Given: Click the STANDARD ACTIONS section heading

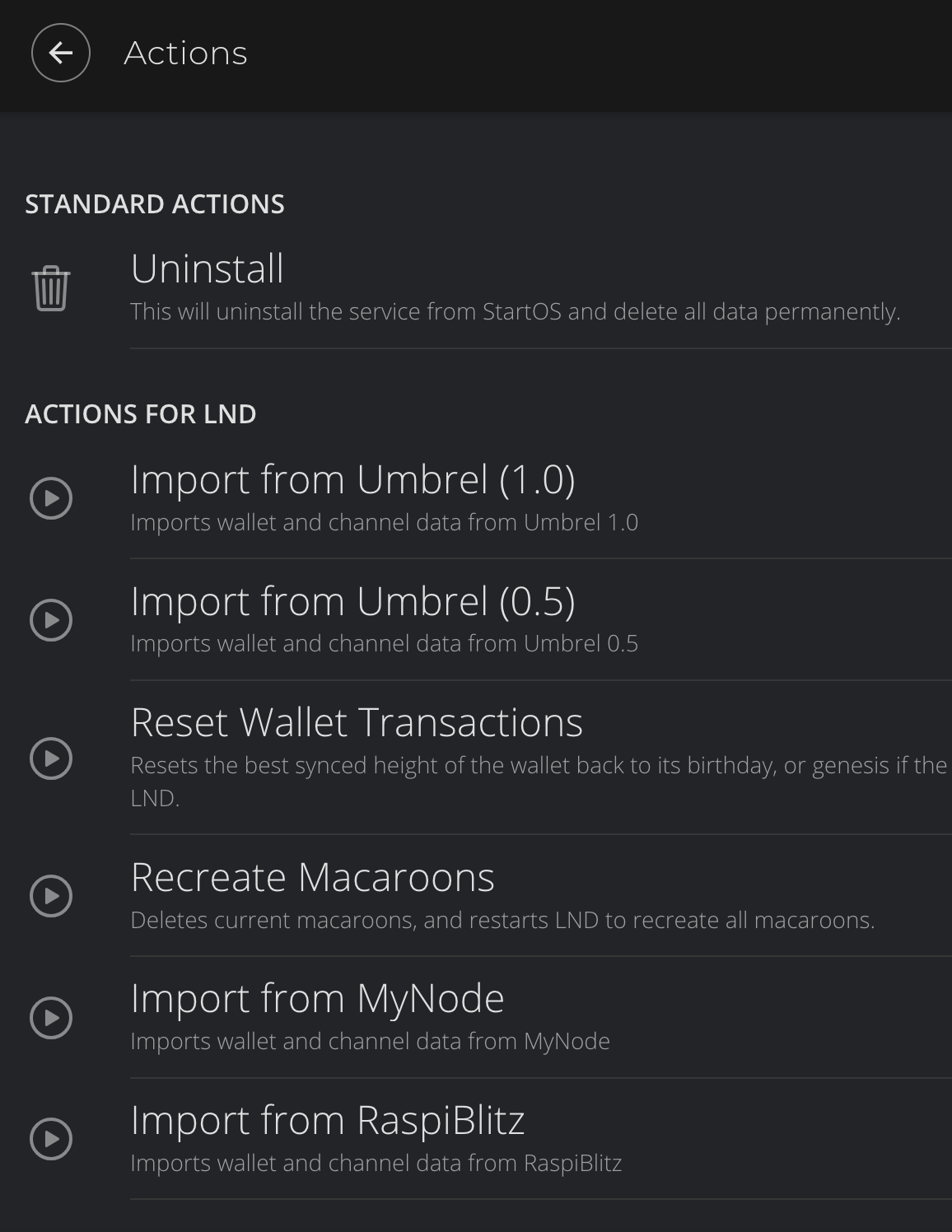Looking at the screenshot, I should pyautogui.click(x=154, y=204).
